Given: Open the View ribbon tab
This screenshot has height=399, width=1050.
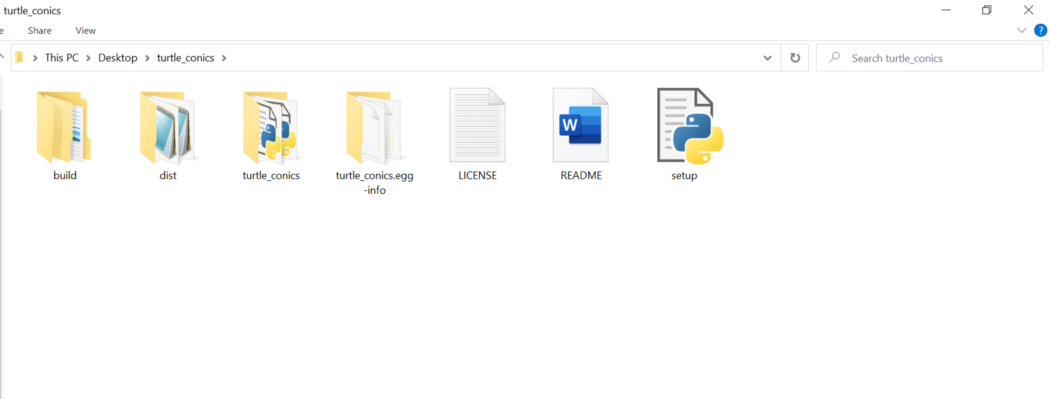Looking at the screenshot, I should pos(86,30).
